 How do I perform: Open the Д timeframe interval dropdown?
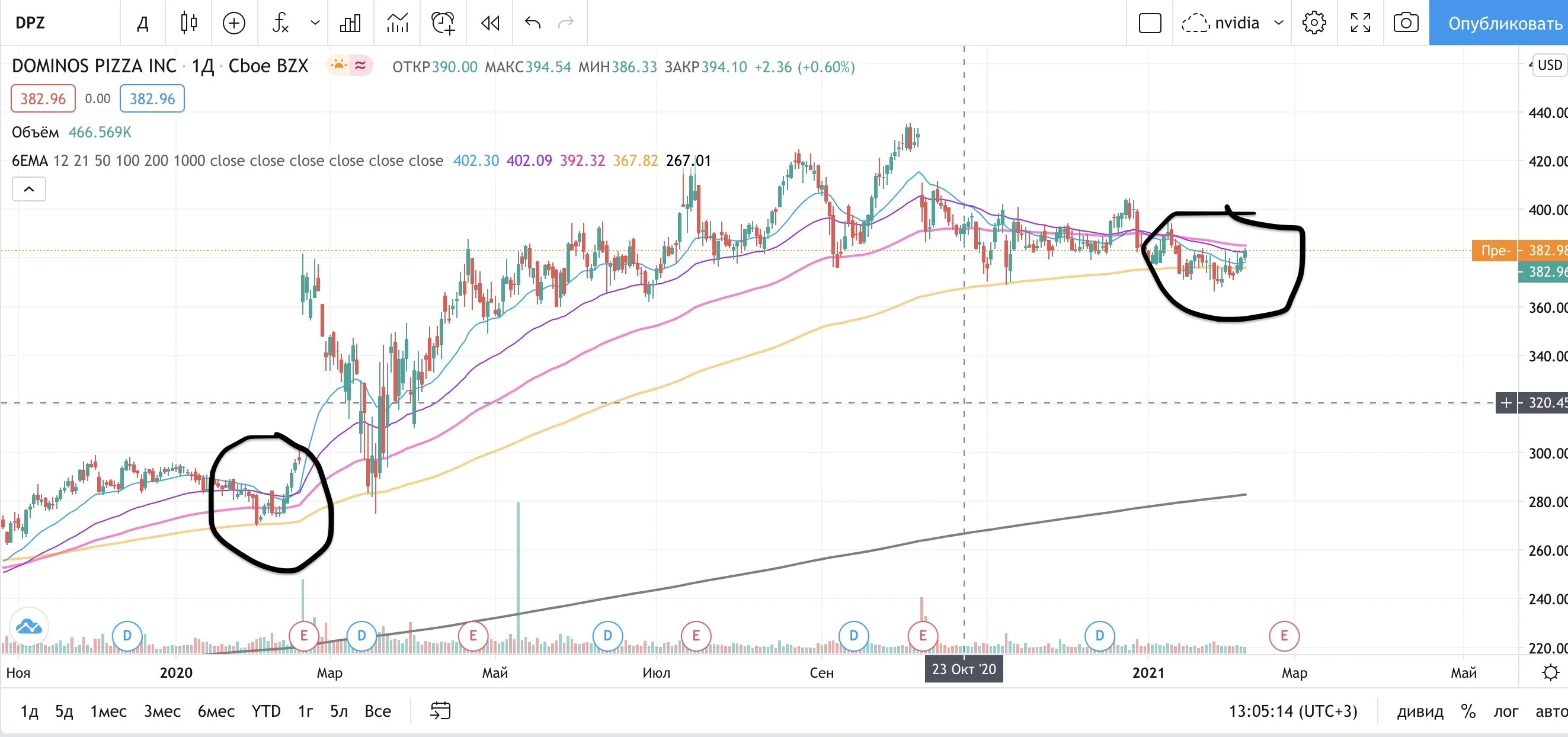(x=143, y=23)
